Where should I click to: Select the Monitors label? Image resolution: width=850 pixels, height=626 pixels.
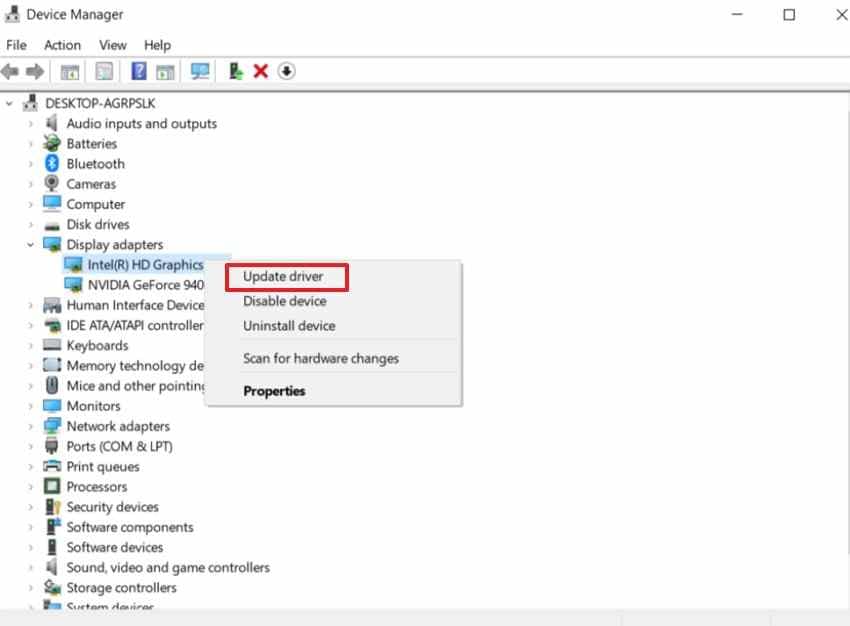click(93, 406)
